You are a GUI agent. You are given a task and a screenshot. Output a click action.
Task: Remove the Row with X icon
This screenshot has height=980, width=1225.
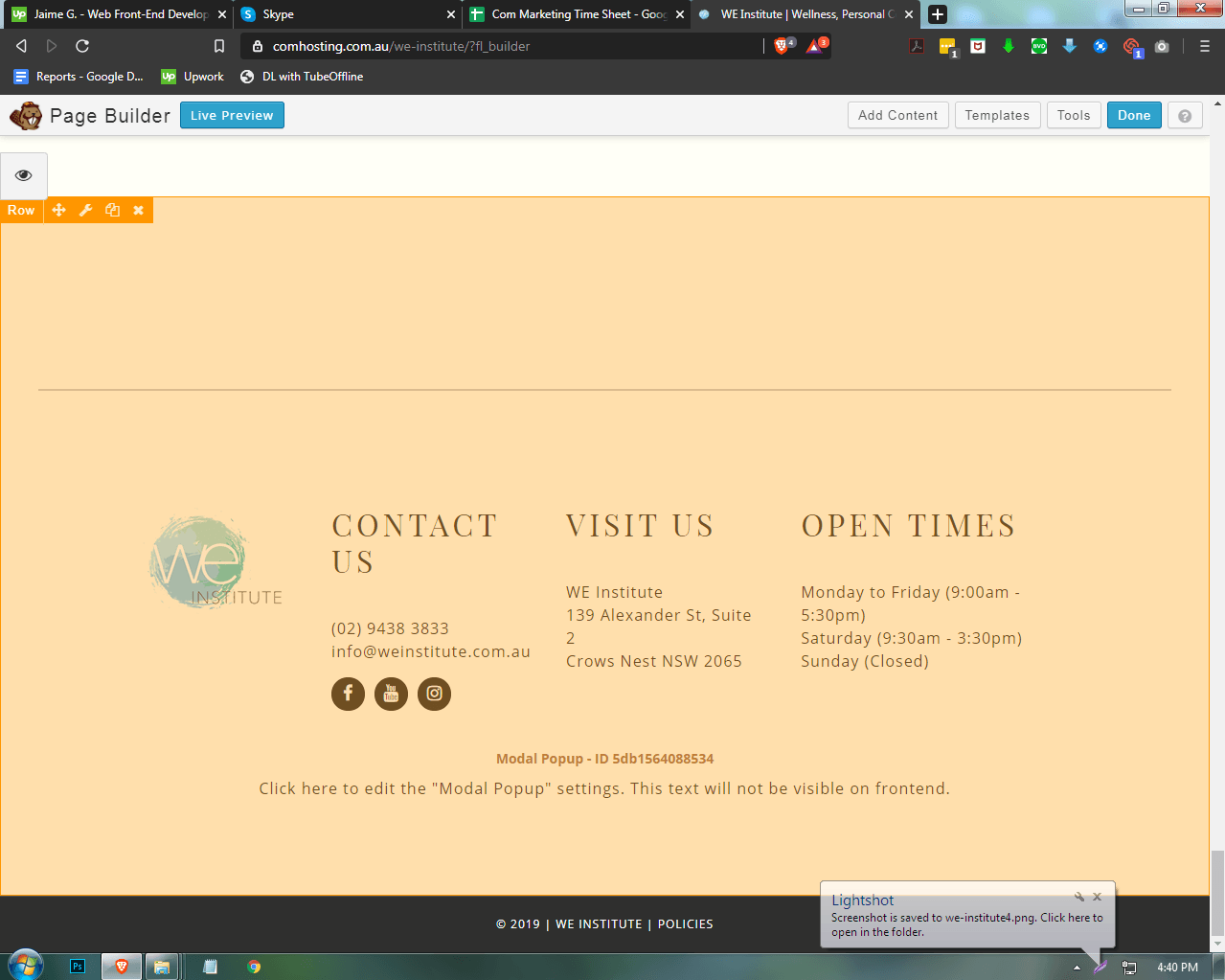[x=139, y=210]
